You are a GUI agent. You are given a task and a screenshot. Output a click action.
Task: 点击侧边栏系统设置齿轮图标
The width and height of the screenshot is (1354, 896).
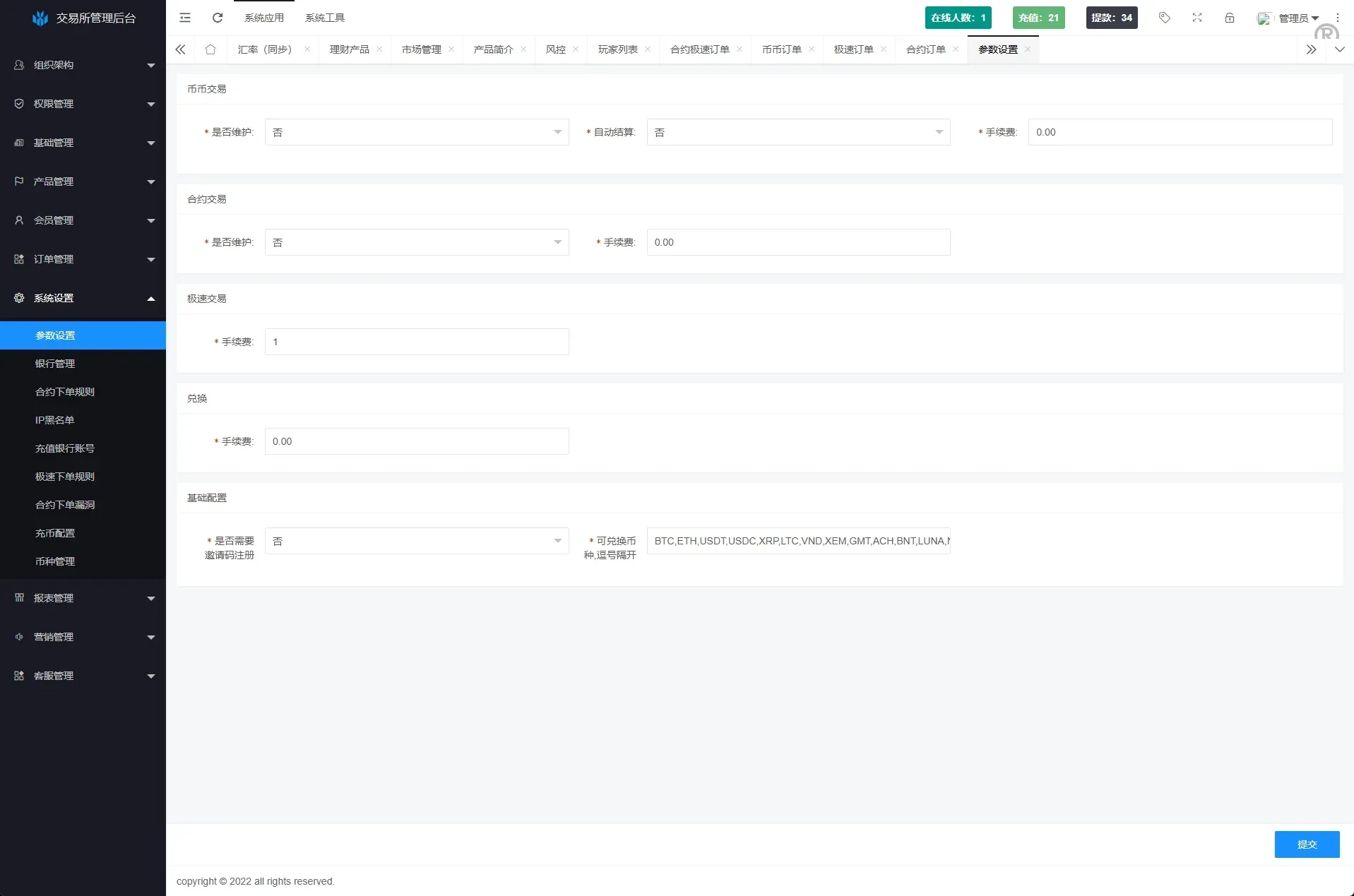pyautogui.click(x=18, y=297)
